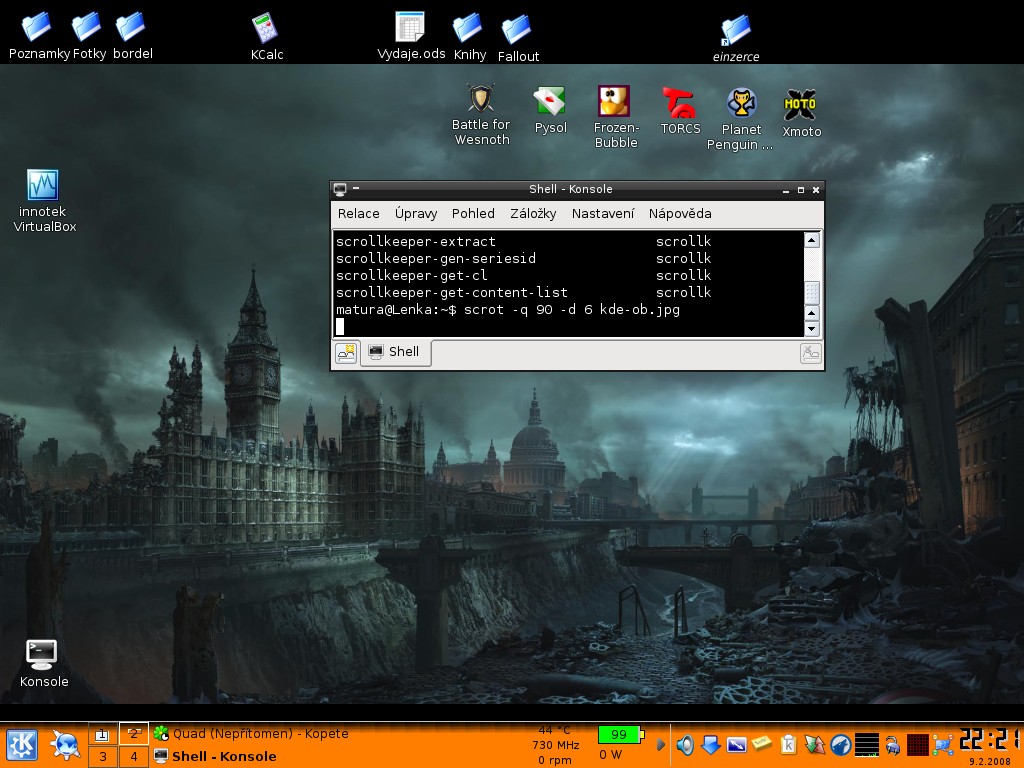Click the 44 °C temperature readout
The height and width of the screenshot is (768, 1024).
(x=554, y=730)
